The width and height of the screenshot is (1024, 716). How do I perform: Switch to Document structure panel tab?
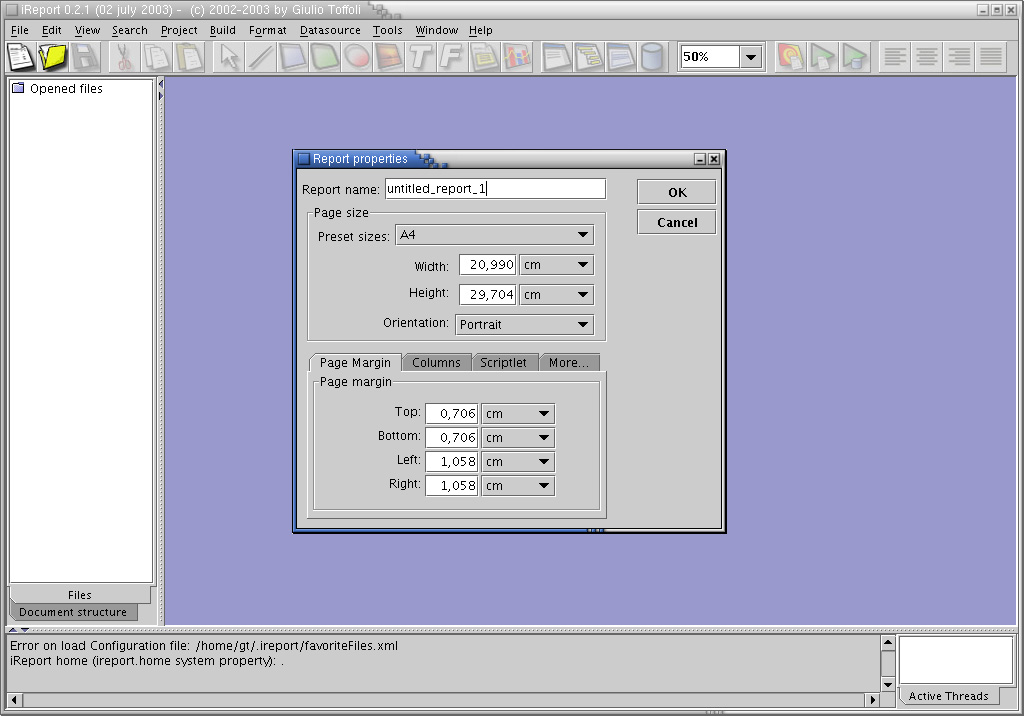(73, 612)
